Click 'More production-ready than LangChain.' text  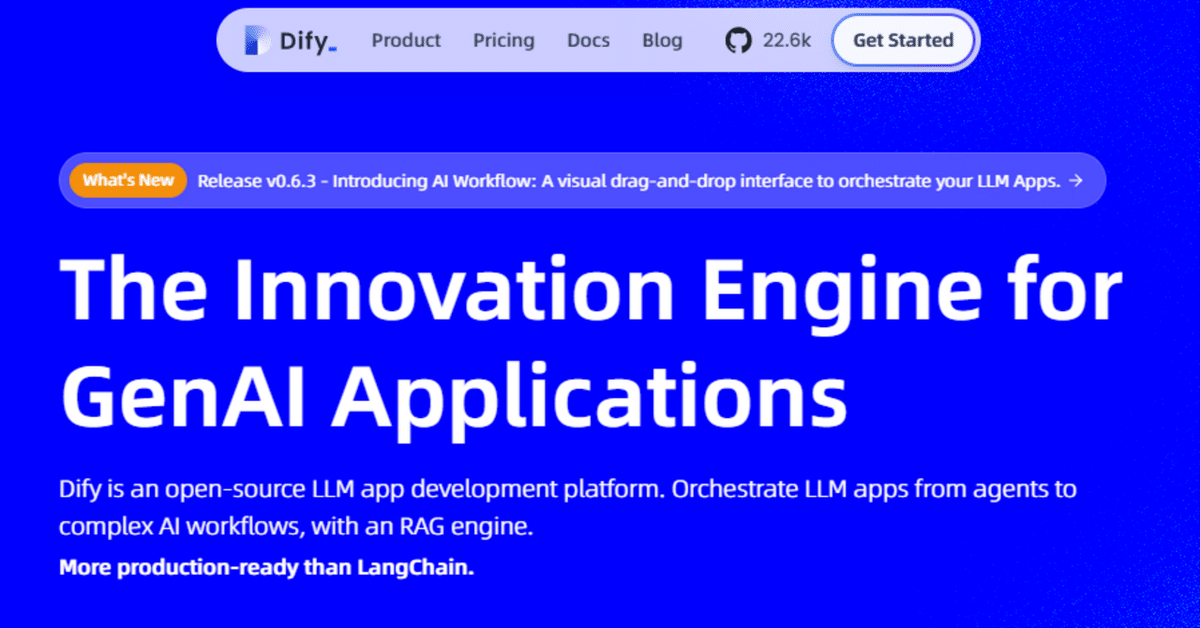pyautogui.click(x=266, y=568)
